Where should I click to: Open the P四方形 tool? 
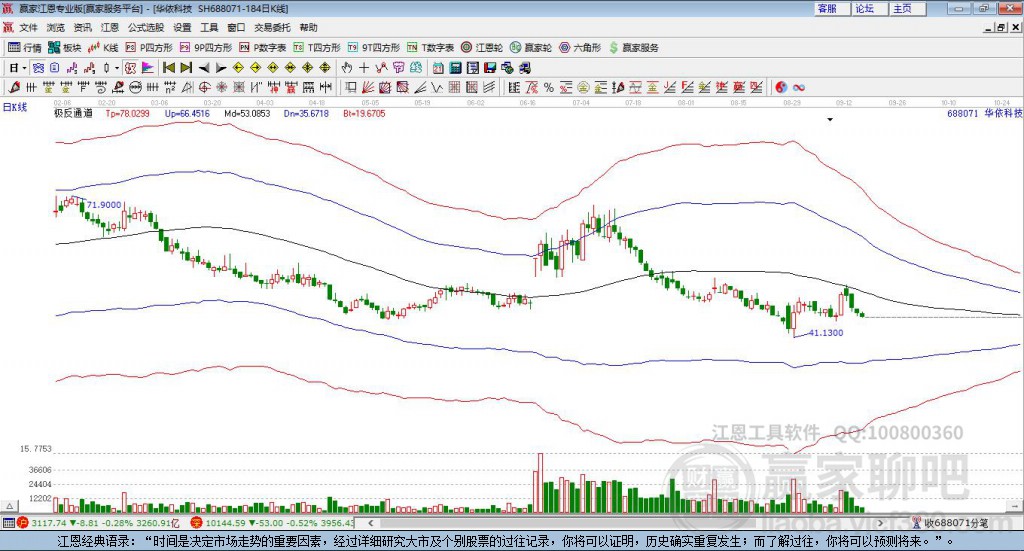tap(149, 48)
